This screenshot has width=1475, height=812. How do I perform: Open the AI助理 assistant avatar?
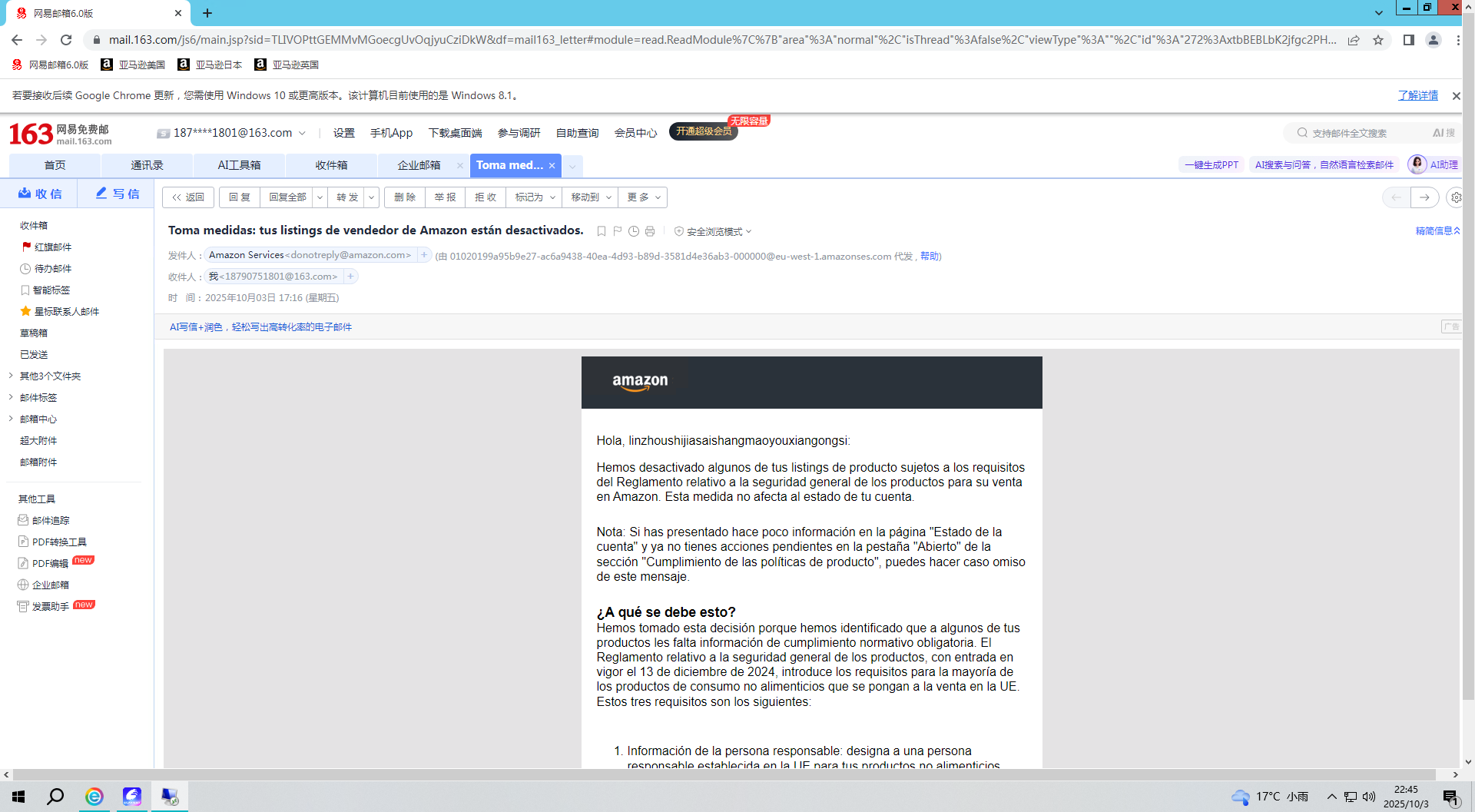coord(1417,164)
